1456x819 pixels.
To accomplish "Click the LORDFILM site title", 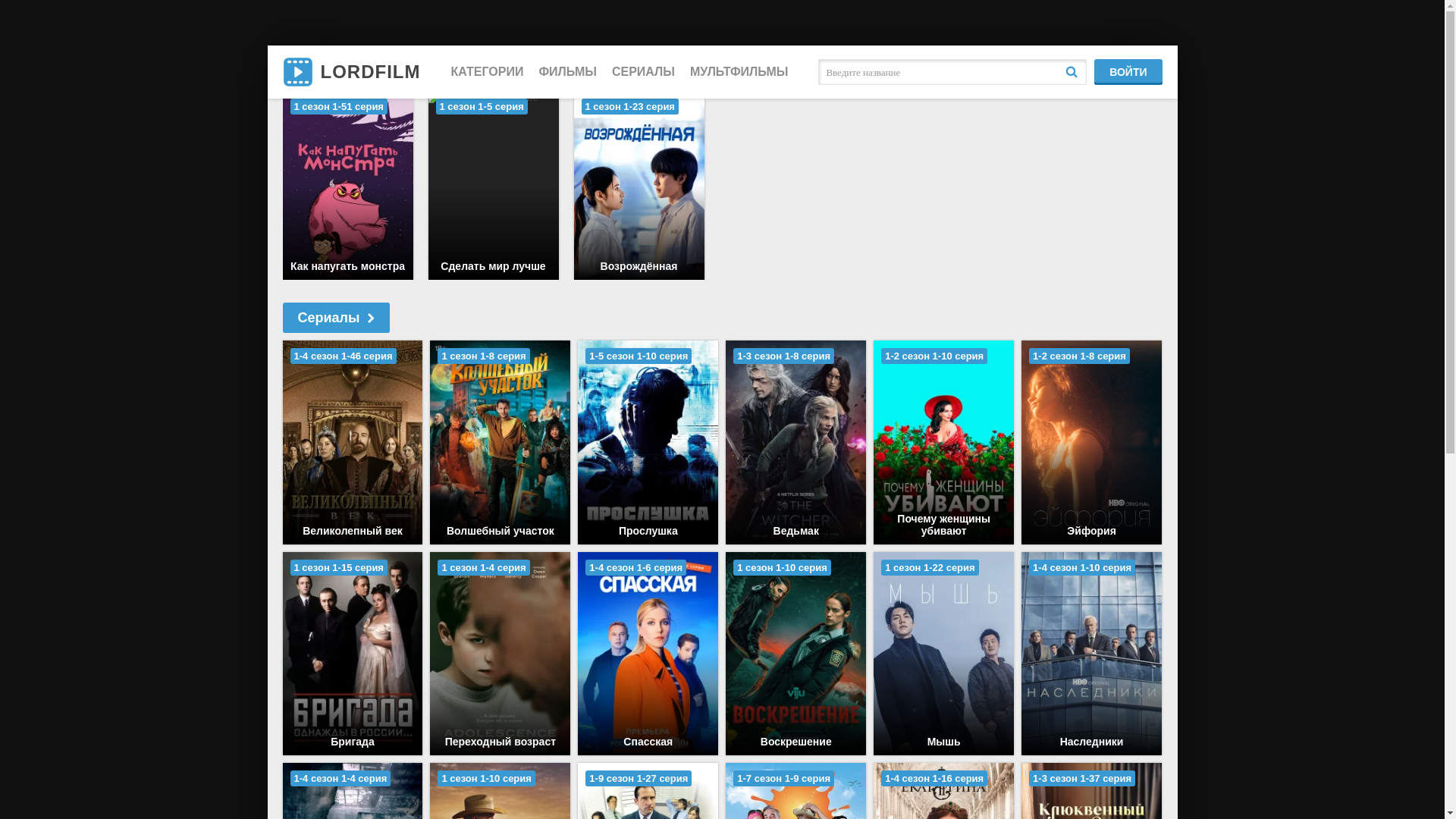I will (370, 72).
